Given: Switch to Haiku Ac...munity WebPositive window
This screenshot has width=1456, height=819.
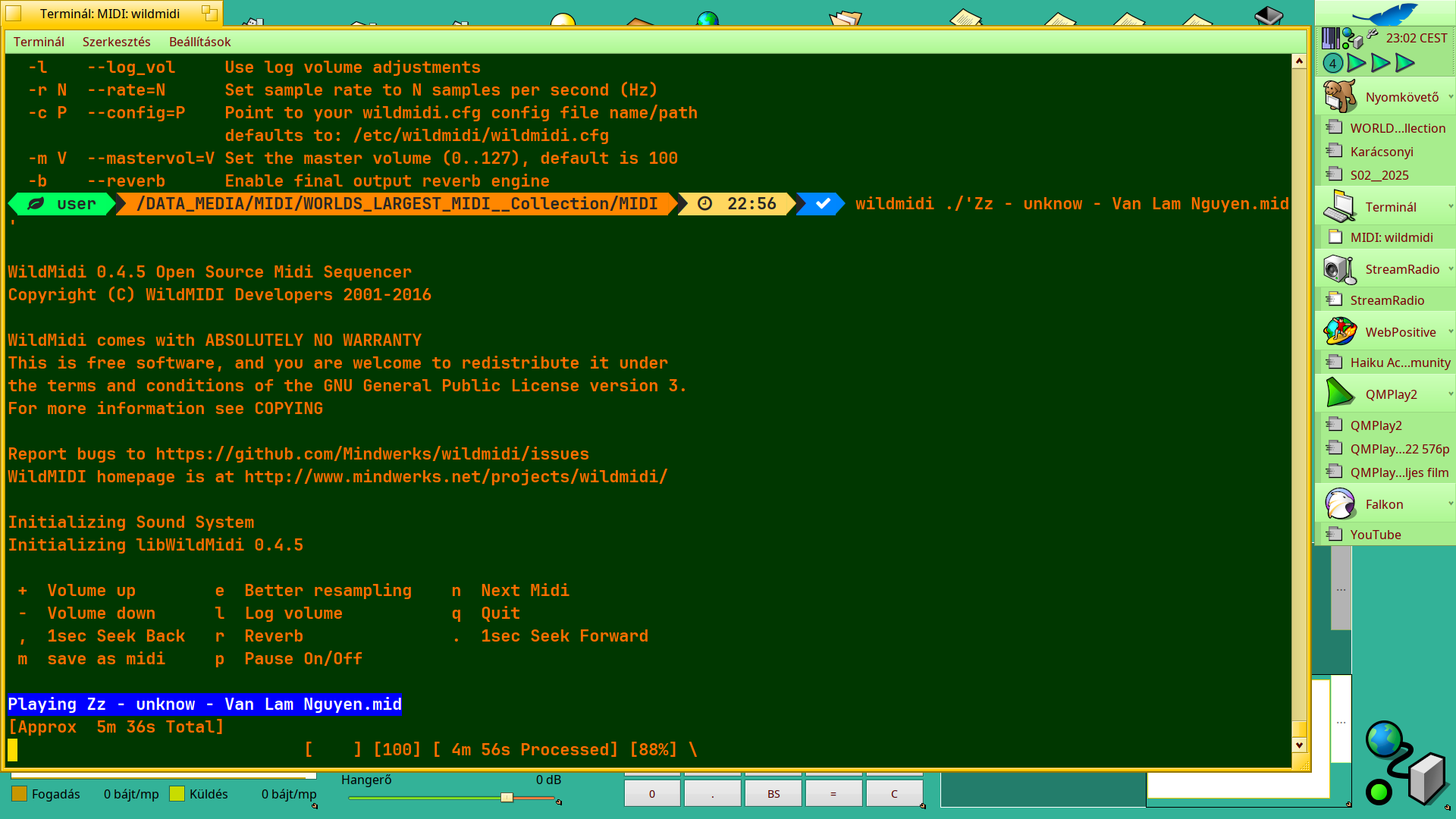Looking at the screenshot, I should pyautogui.click(x=1387, y=362).
